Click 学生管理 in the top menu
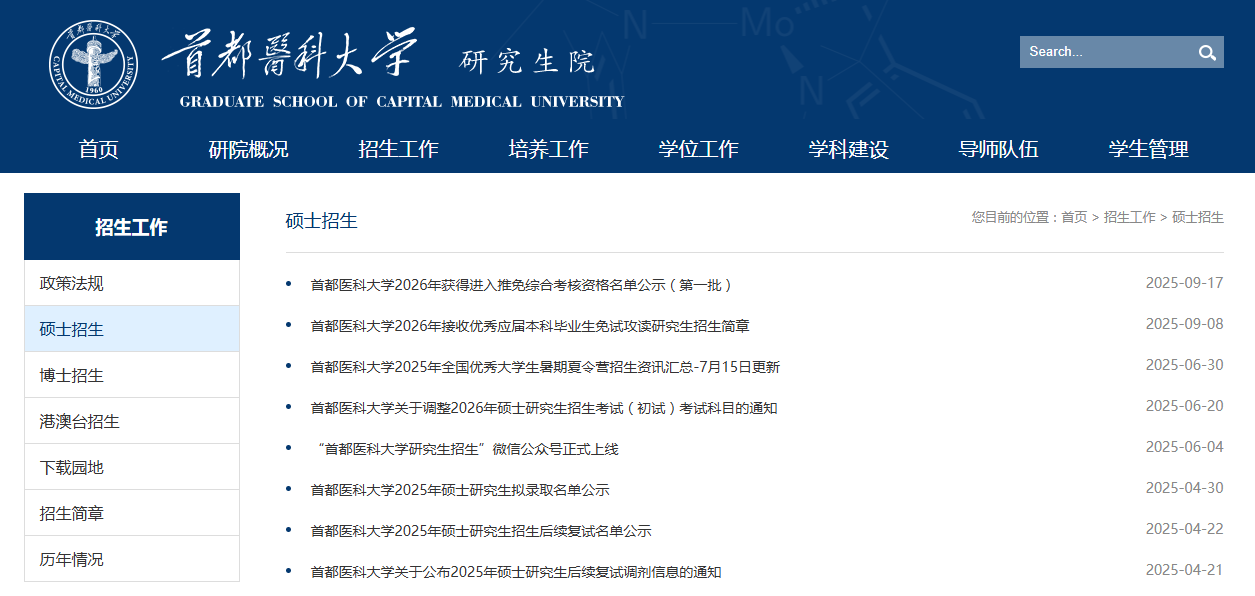1255x596 pixels. (1148, 149)
